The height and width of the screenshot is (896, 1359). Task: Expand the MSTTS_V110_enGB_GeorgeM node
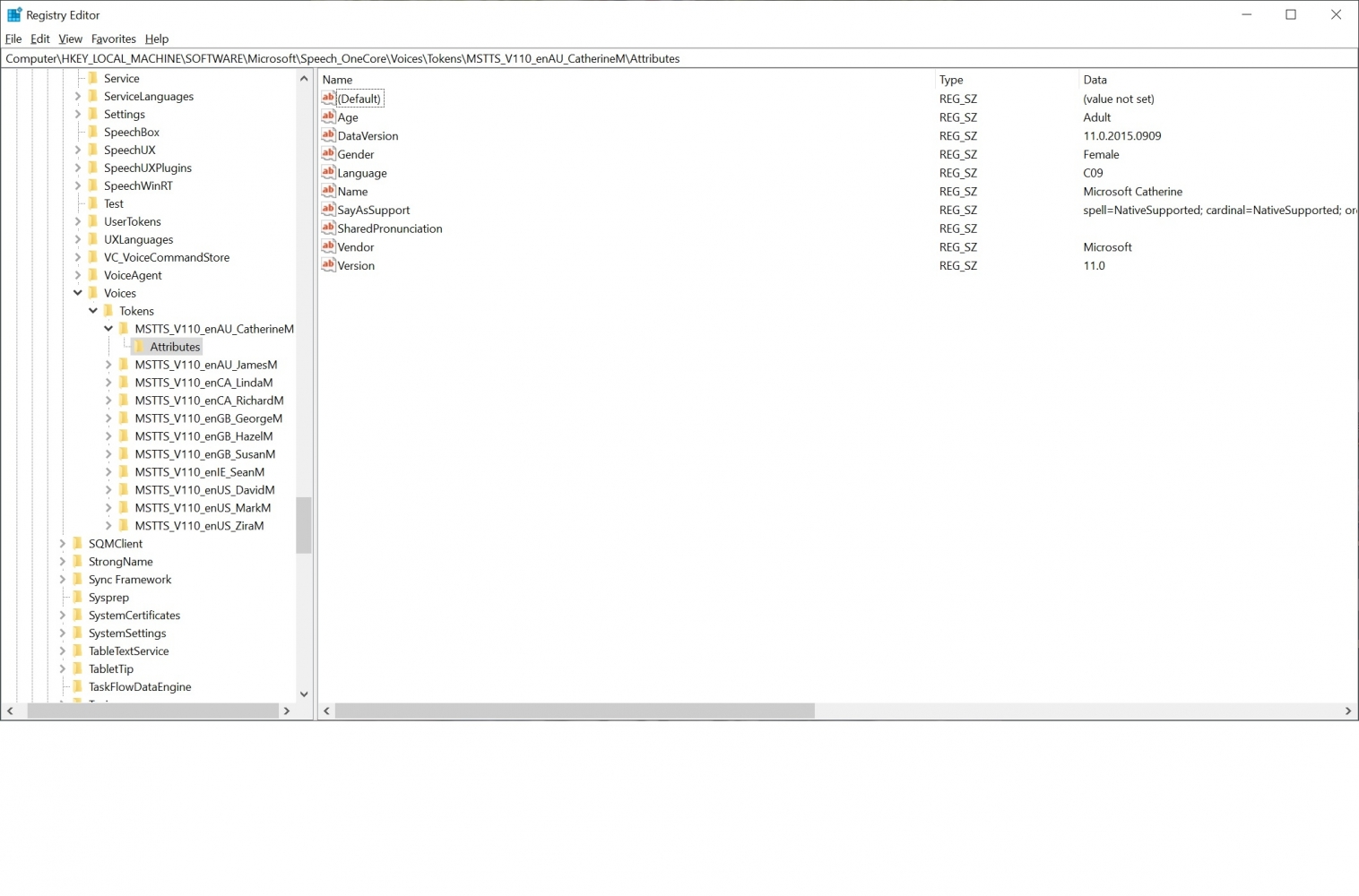[108, 418]
